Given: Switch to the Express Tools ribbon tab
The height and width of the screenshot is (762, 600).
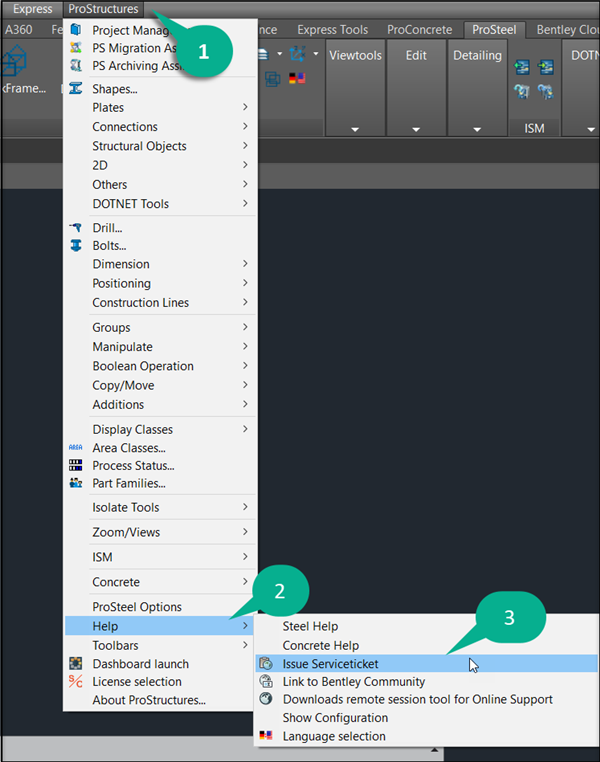Looking at the screenshot, I should coord(332,30).
